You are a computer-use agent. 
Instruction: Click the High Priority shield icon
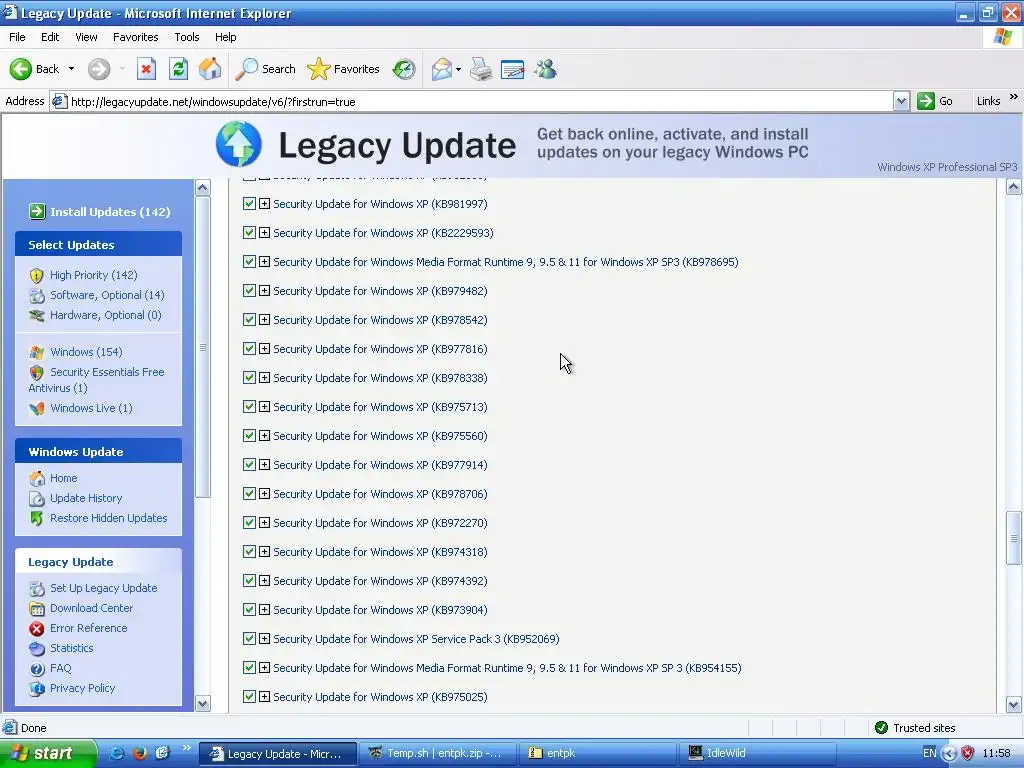click(37, 276)
